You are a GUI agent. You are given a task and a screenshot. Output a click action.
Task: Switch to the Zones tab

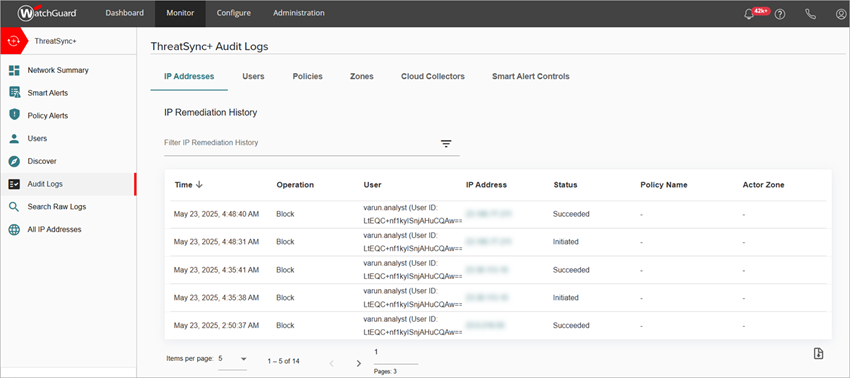click(362, 76)
